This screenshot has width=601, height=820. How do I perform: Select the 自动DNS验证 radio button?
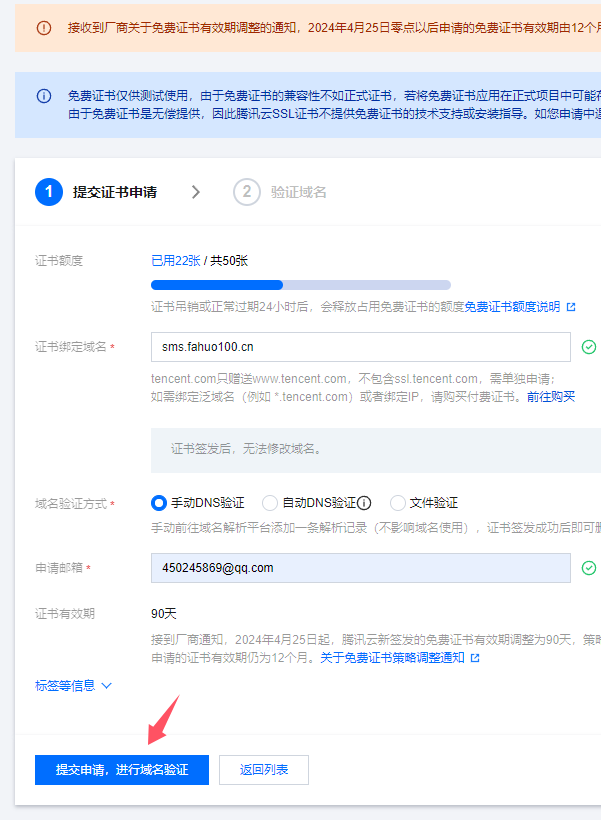coord(270,503)
